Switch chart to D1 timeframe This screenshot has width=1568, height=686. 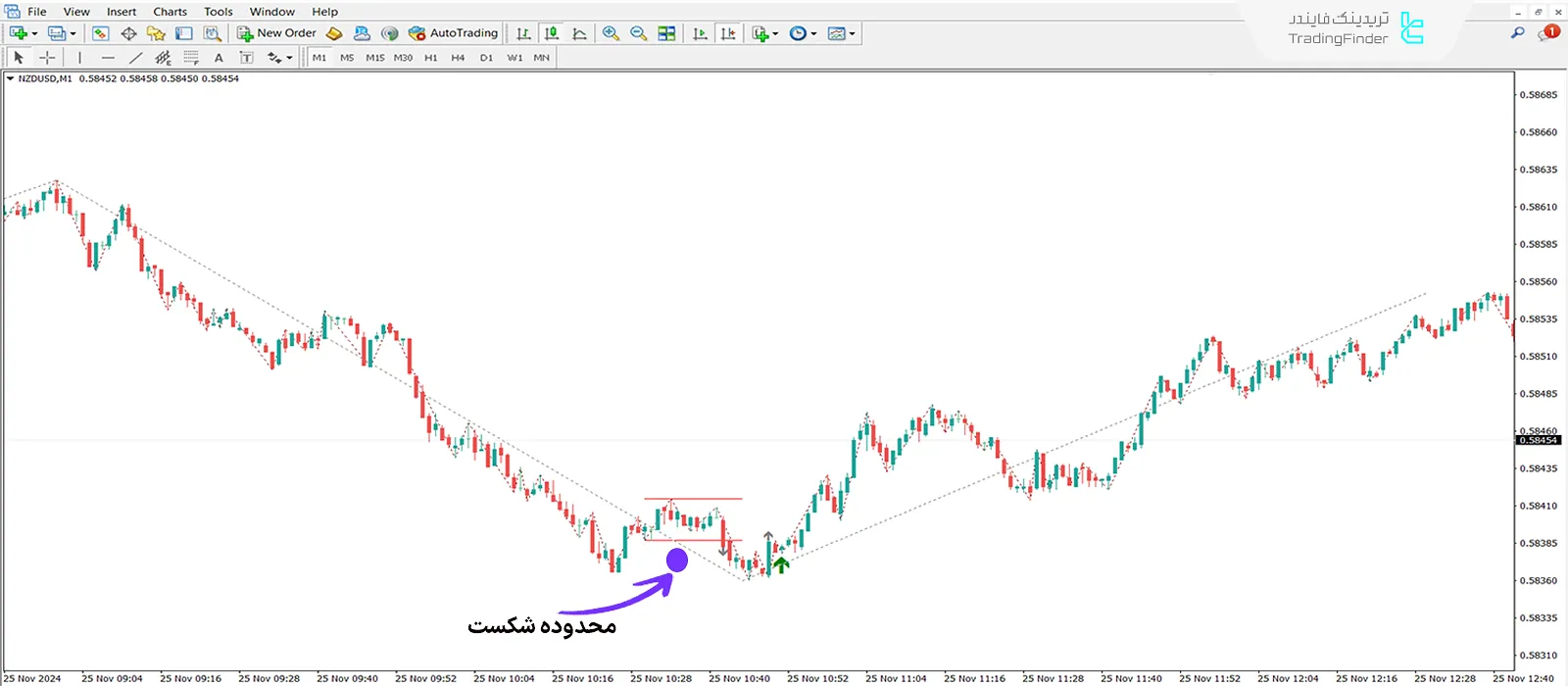[486, 58]
